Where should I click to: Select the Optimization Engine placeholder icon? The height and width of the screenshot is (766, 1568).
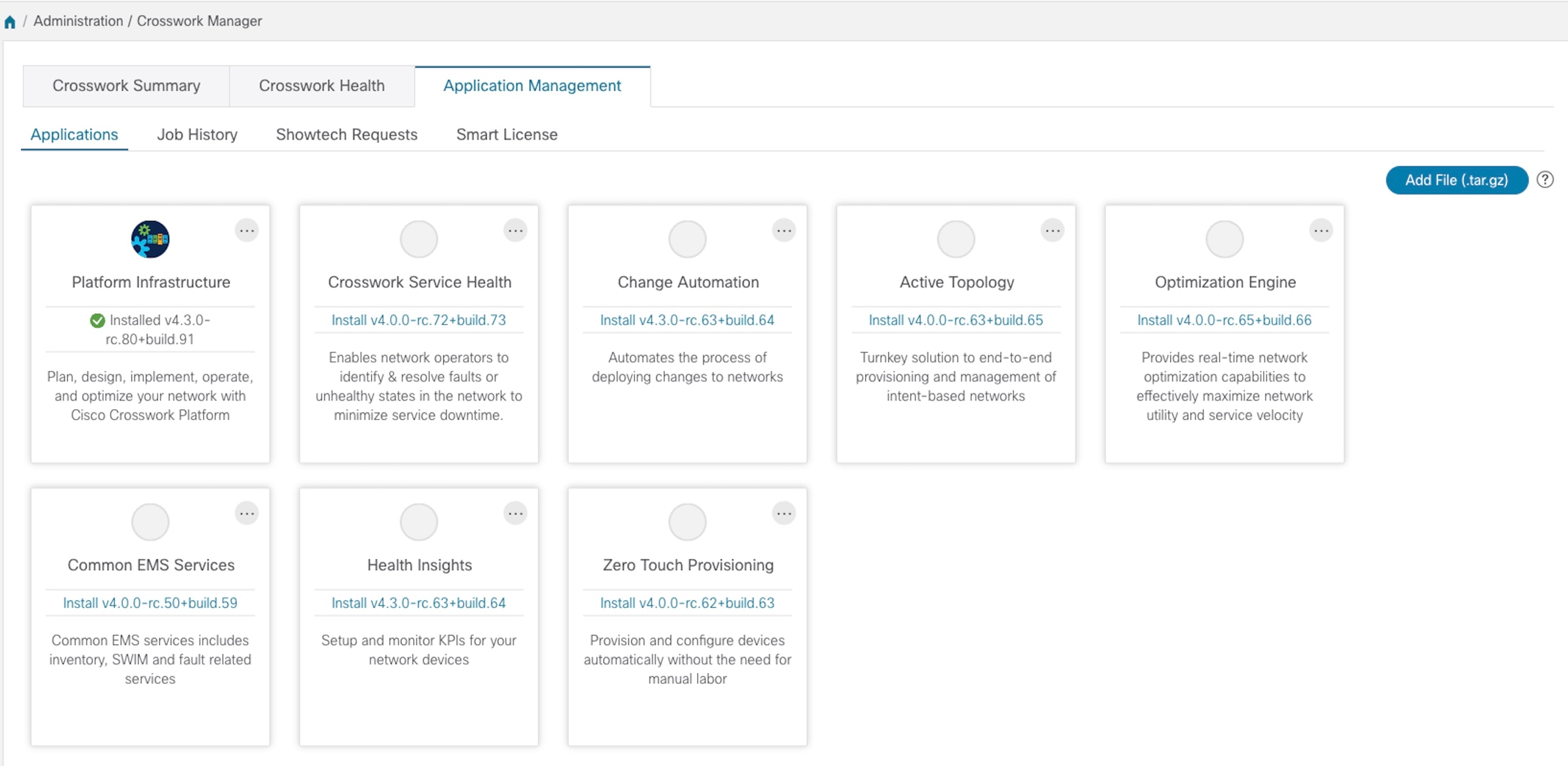1224,239
